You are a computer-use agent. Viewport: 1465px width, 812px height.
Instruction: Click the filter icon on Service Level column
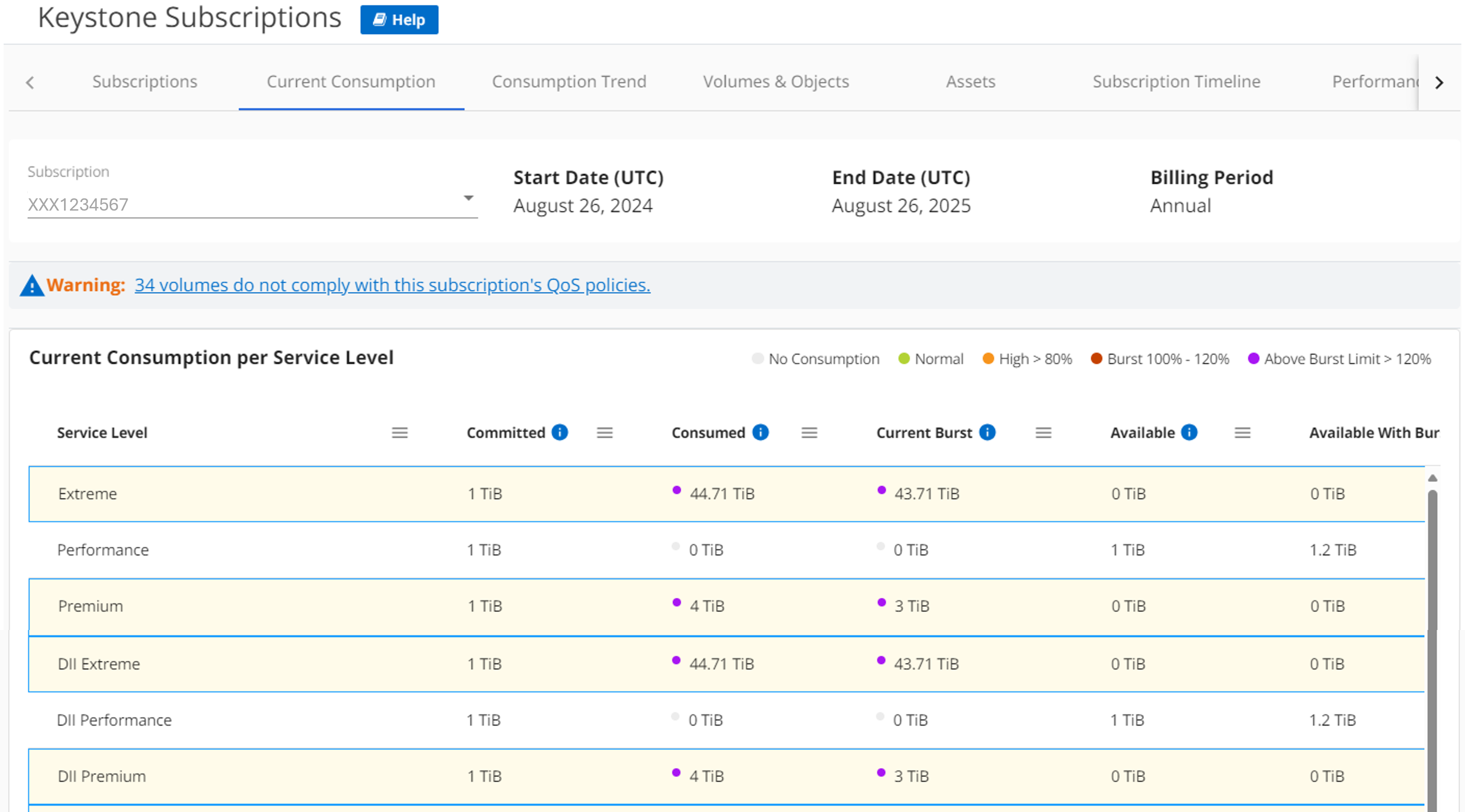(x=400, y=432)
